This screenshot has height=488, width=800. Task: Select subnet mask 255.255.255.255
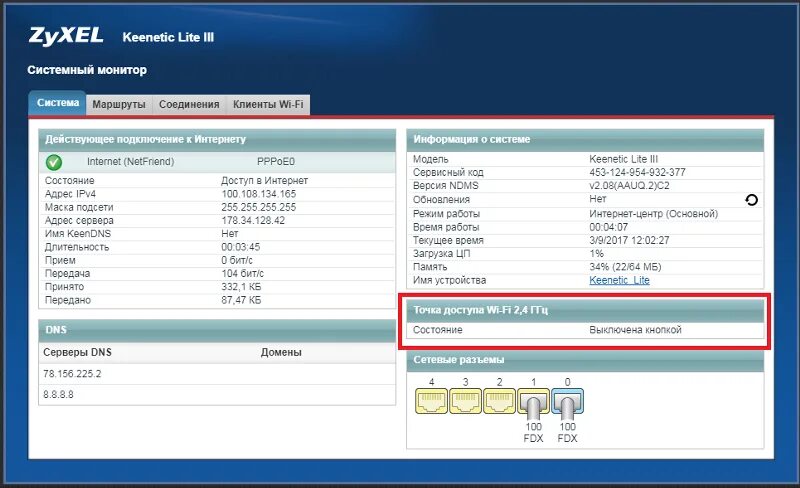tap(259, 207)
